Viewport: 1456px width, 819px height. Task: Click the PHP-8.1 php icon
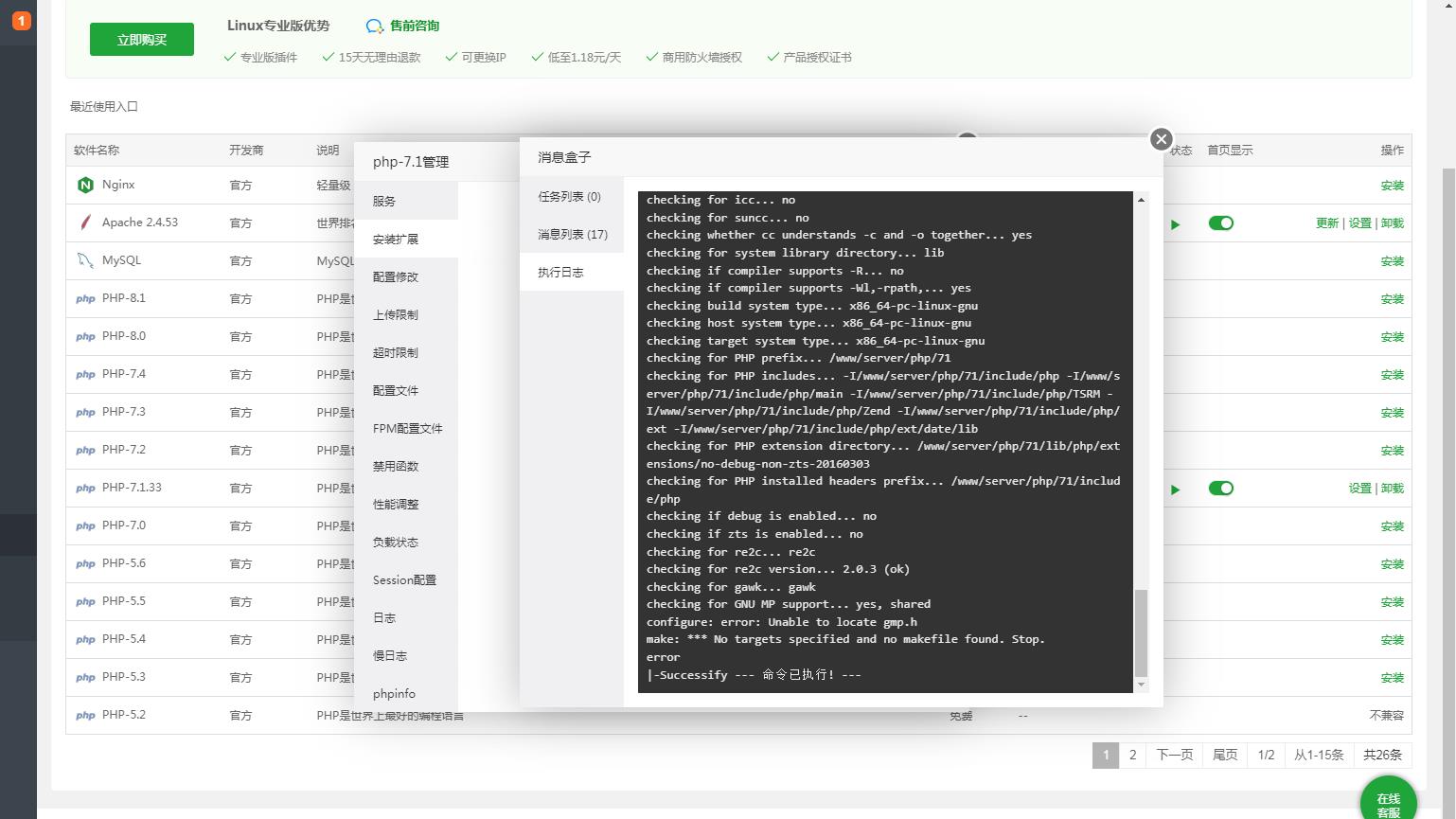click(85, 298)
